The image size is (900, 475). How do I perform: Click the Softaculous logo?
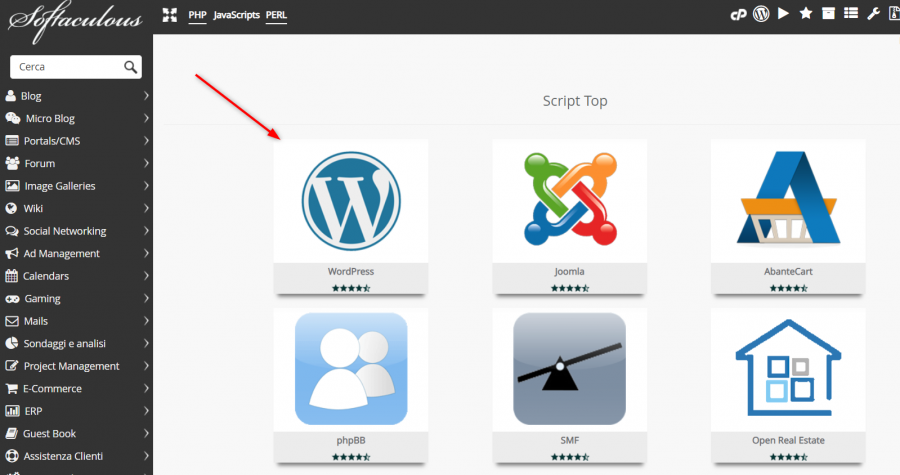[x=75, y=21]
